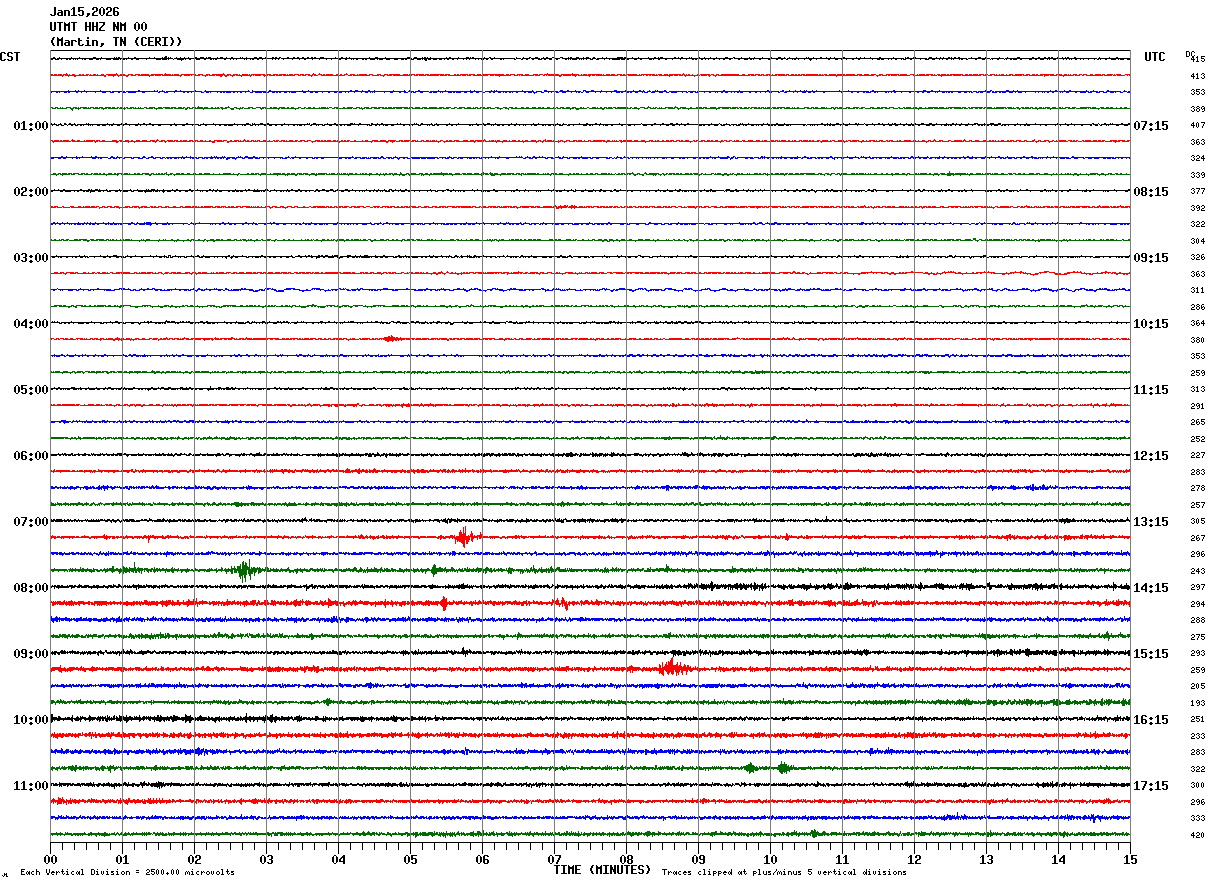Click the big green burst above 08:00 trace
Viewport: 1210px width, 886px height.
click(x=245, y=571)
